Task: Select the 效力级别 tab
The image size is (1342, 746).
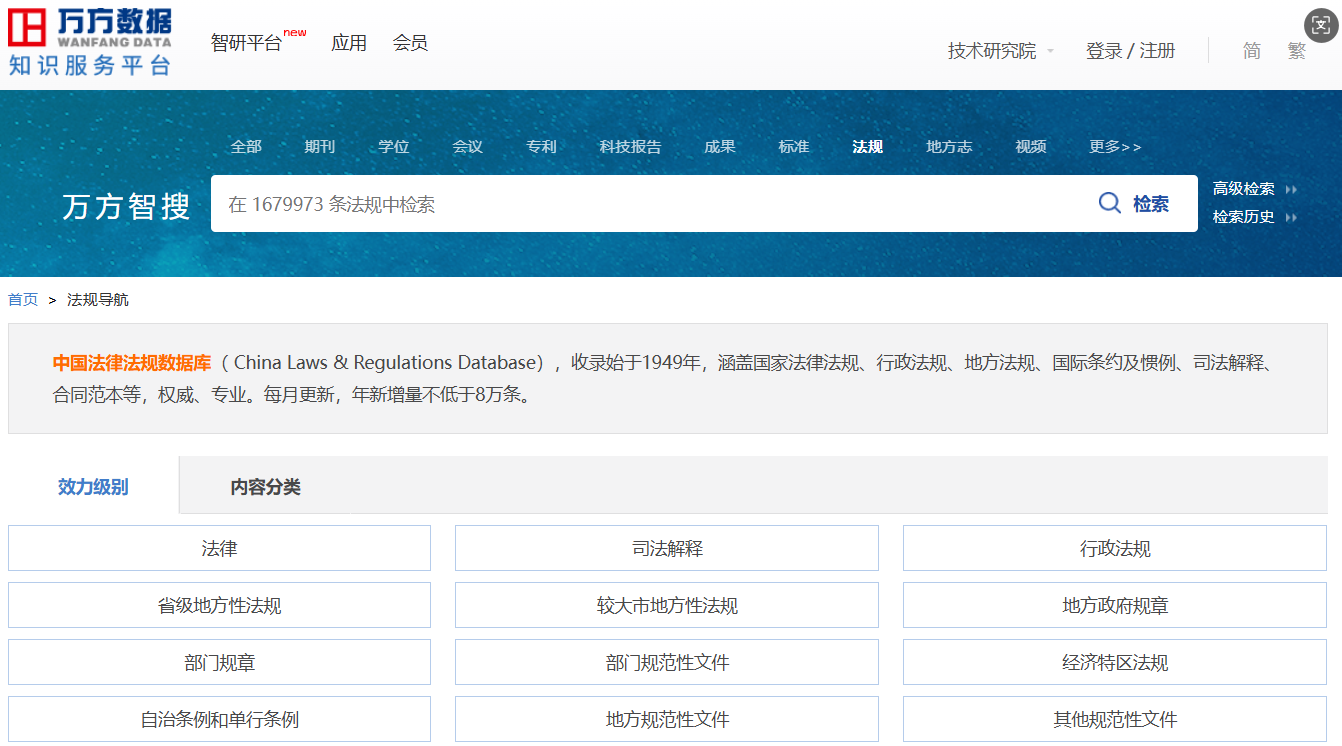Action: point(93,487)
